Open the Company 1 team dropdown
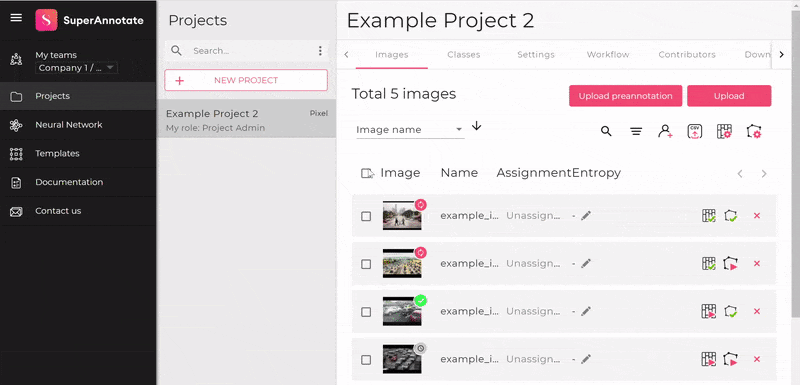800x385 pixels. tap(76, 68)
